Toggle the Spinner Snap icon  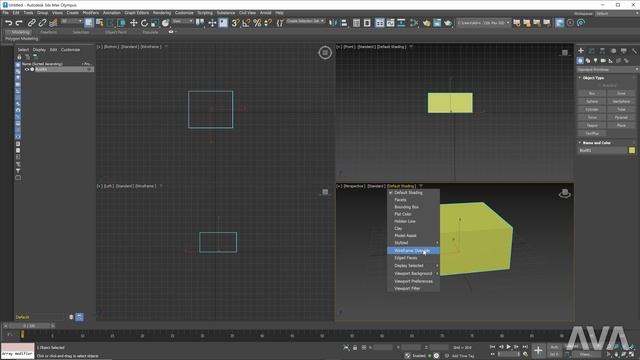click(268, 23)
